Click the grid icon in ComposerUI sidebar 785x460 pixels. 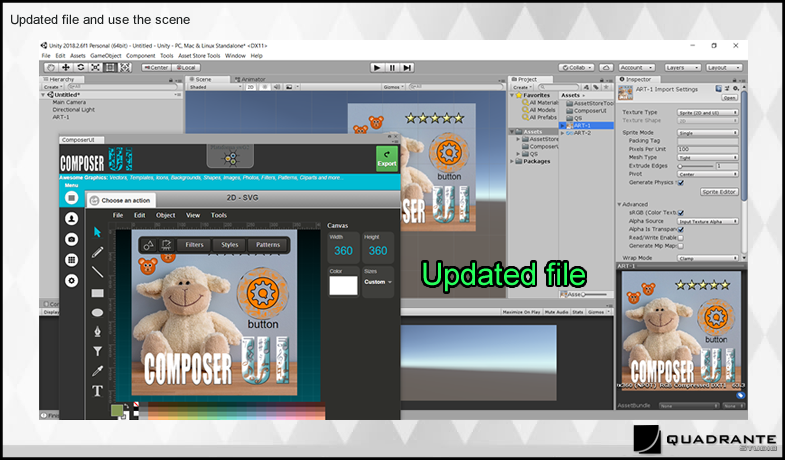[72, 260]
